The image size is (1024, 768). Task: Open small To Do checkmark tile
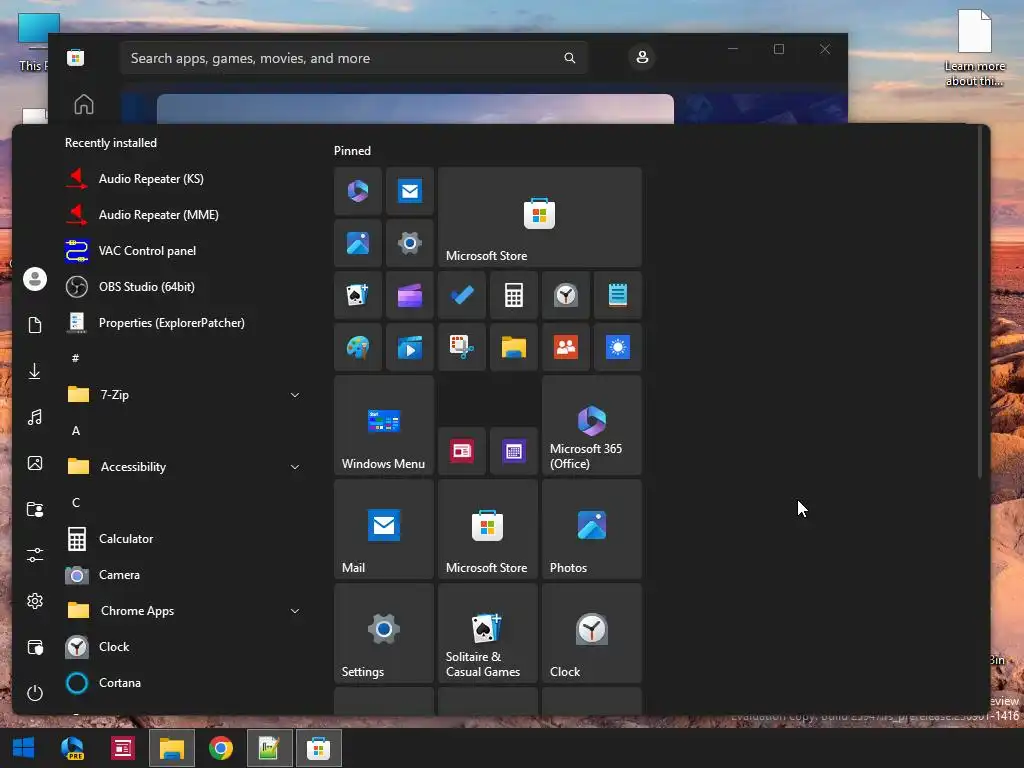pyautogui.click(x=462, y=295)
